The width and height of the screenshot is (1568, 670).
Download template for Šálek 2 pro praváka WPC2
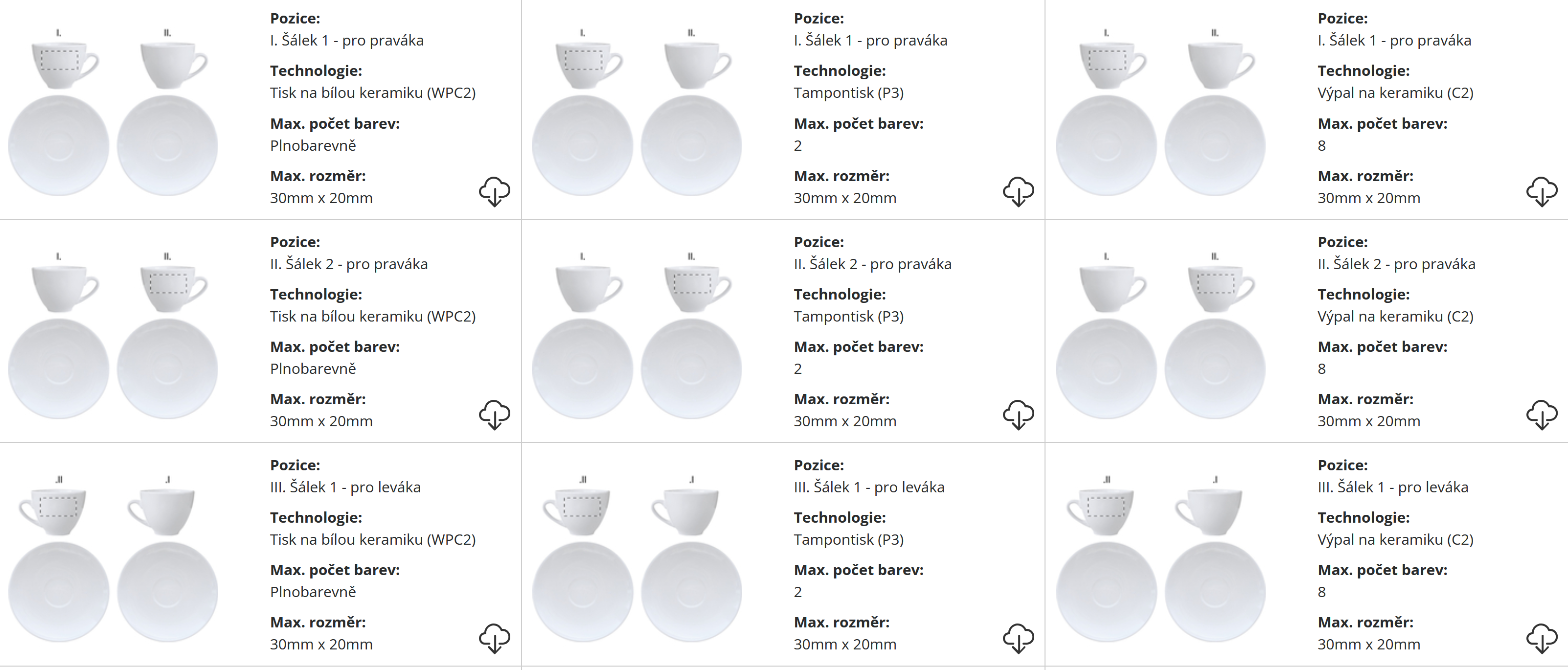point(494,415)
